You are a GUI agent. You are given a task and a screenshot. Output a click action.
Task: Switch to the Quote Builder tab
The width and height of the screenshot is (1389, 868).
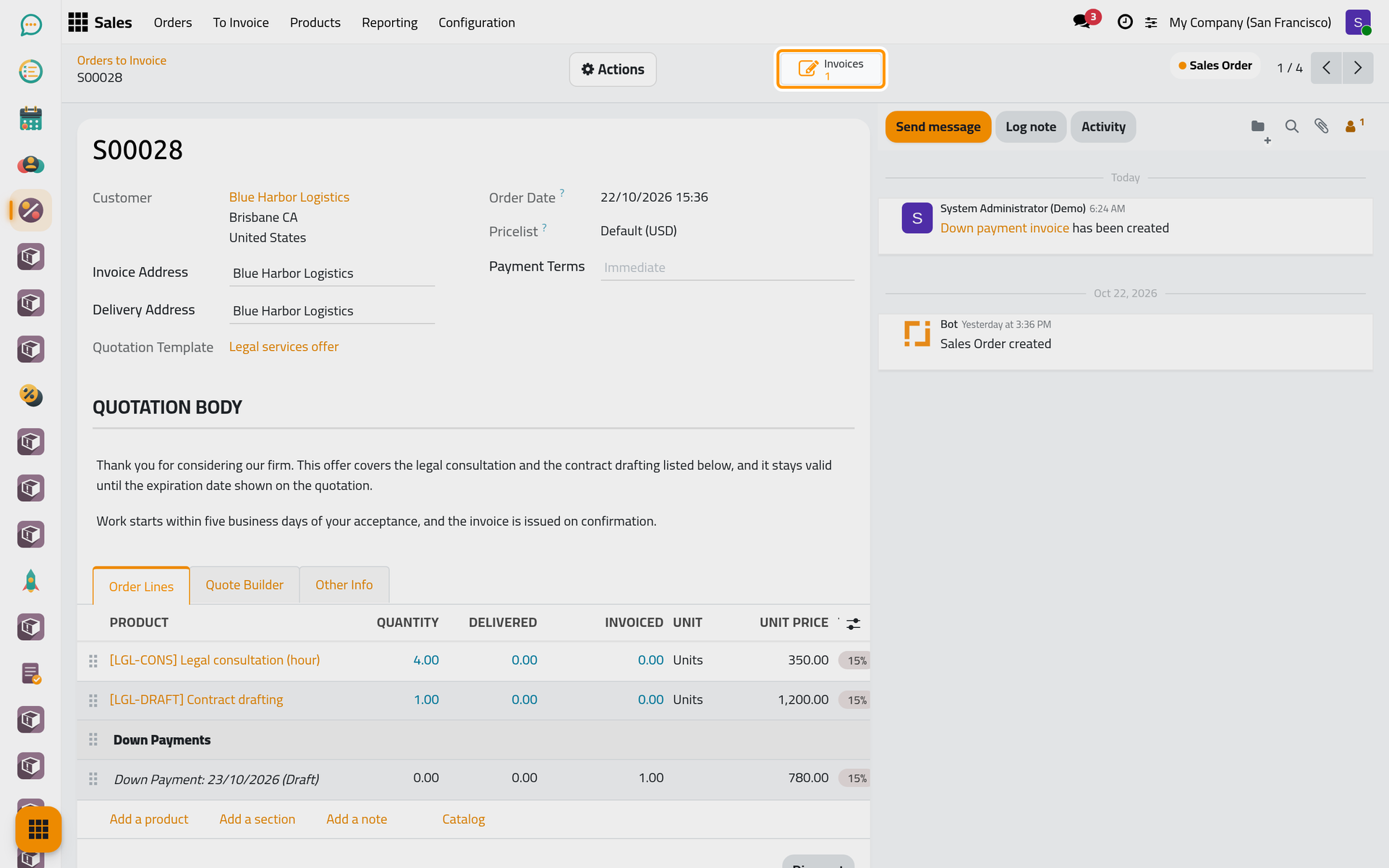pyautogui.click(x=245, y=585)
